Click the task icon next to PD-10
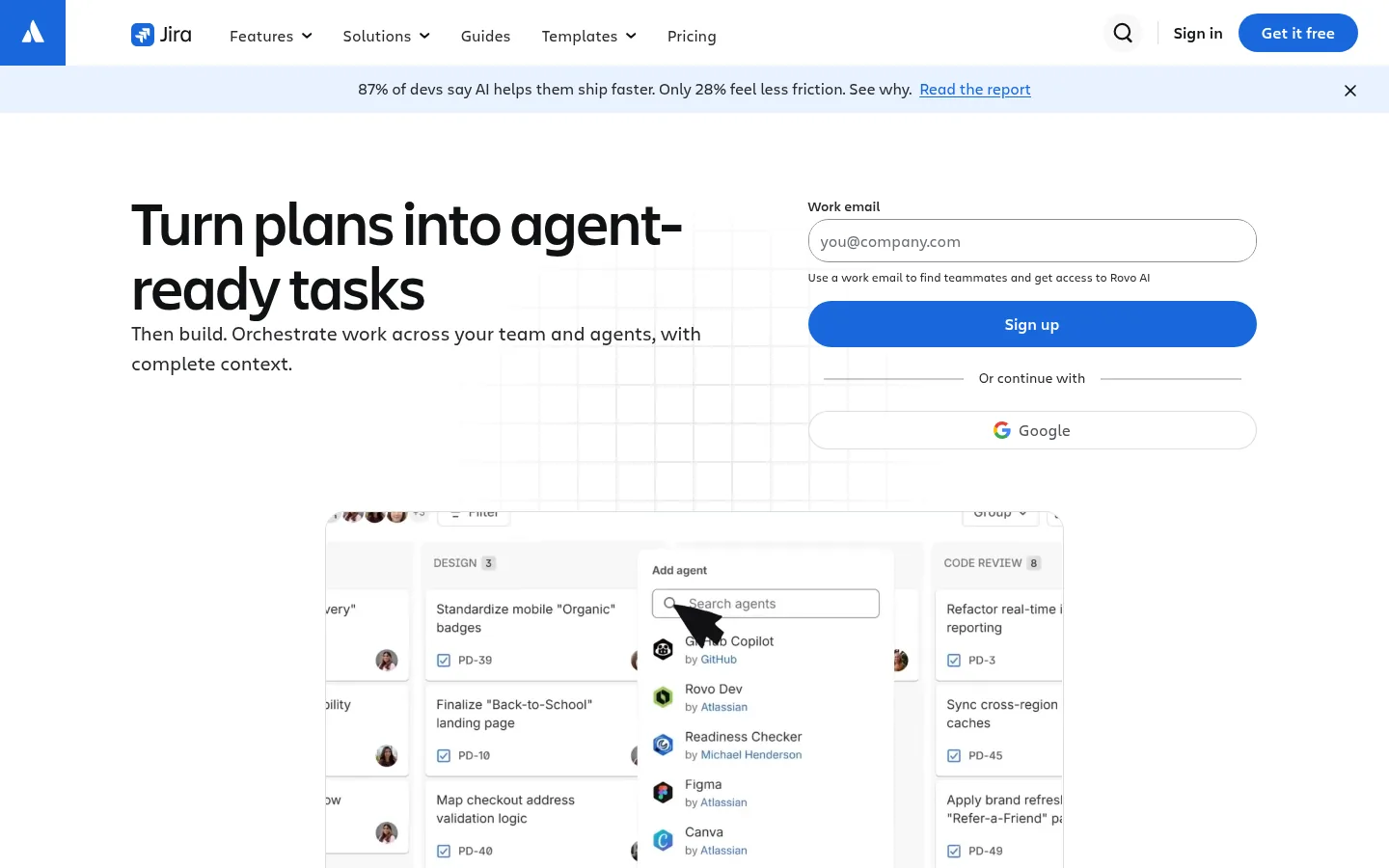Viewport: 1389px width, 868px height. click(444, 756)
